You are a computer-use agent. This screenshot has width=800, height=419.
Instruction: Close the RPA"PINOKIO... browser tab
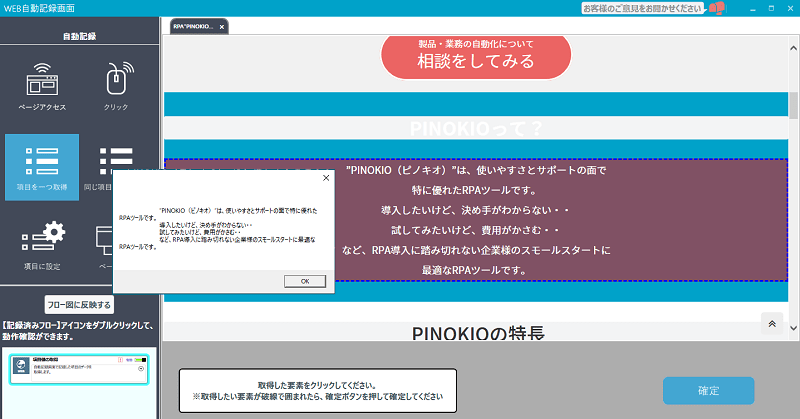(x=222, y=27)
